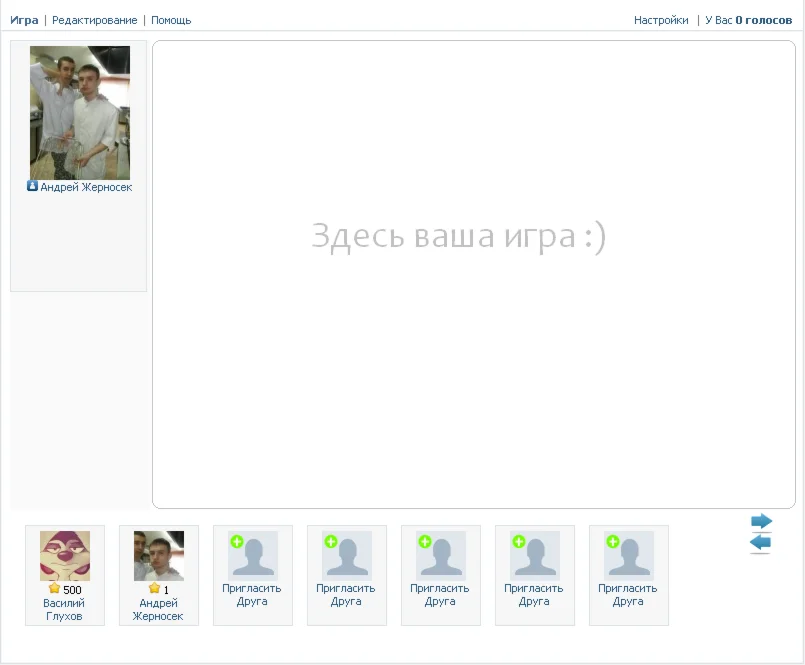Click the green plus icon on the last invite slot
This screenshot has width=805, height=665.
pyautogui.click(x=613, y=539)
